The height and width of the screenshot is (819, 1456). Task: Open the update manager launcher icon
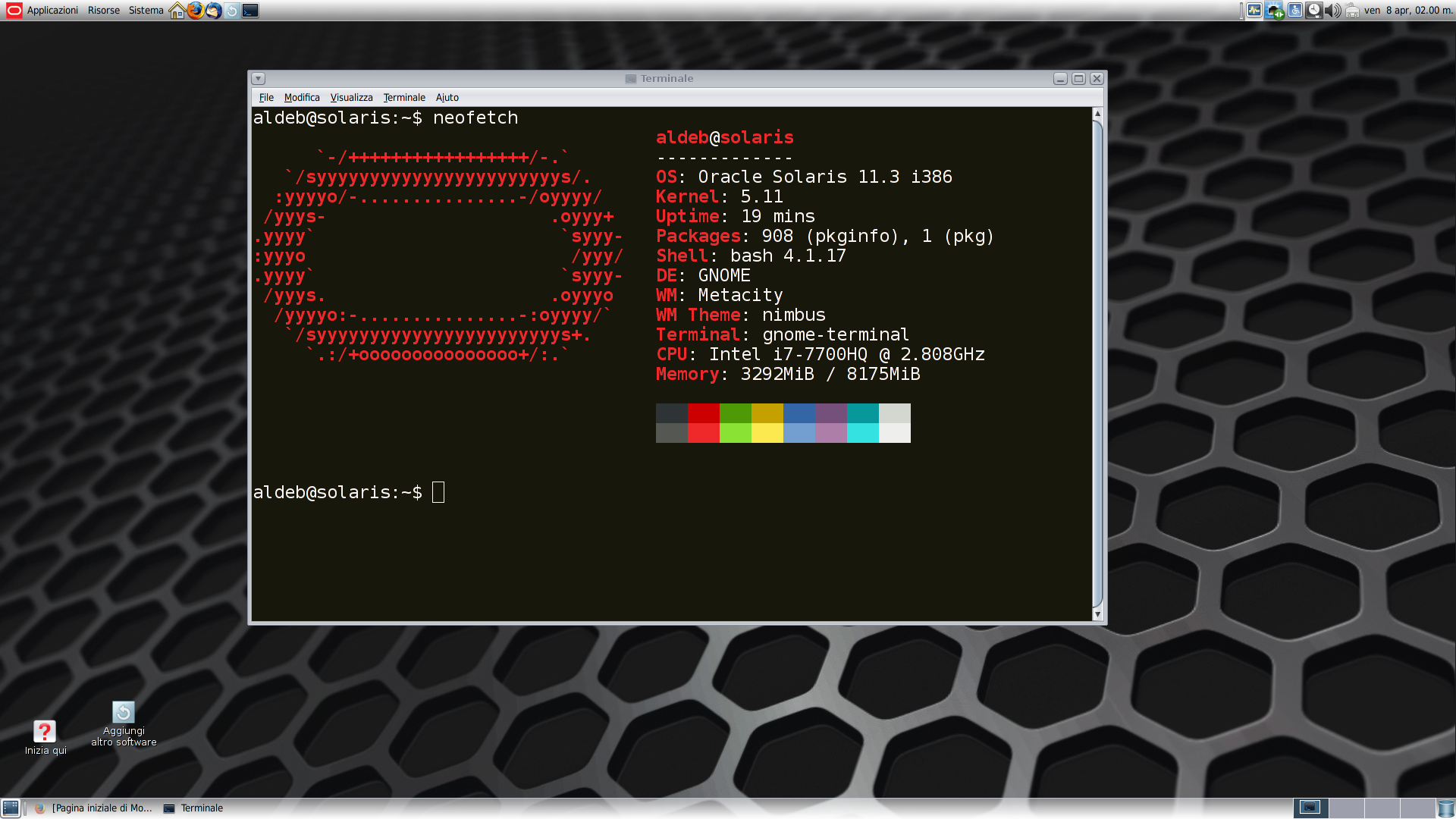[232, 11]
